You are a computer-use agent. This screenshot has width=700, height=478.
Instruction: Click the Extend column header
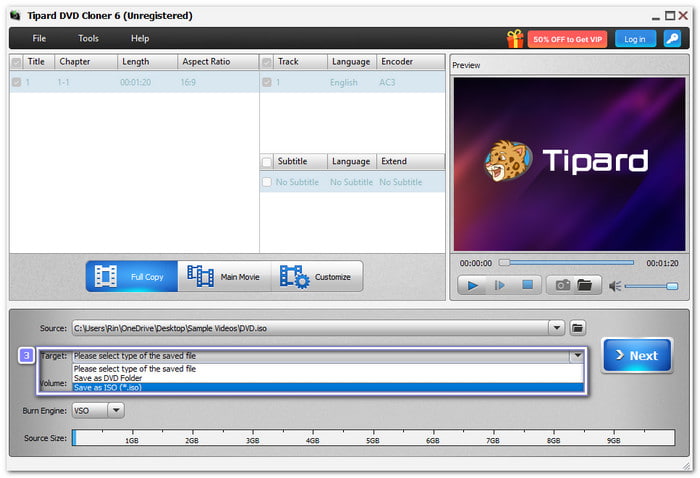tap(410, 161)
